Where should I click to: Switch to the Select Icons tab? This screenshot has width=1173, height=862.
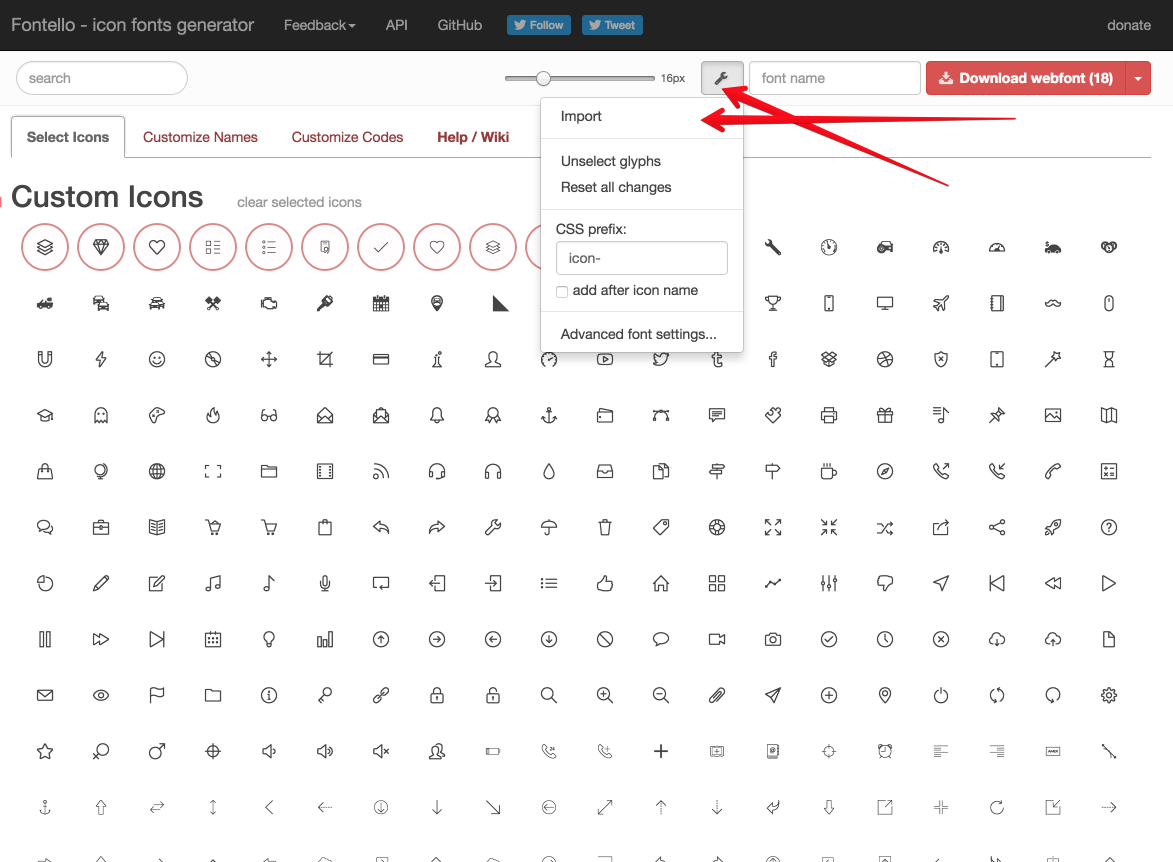(x=68, y=137)
